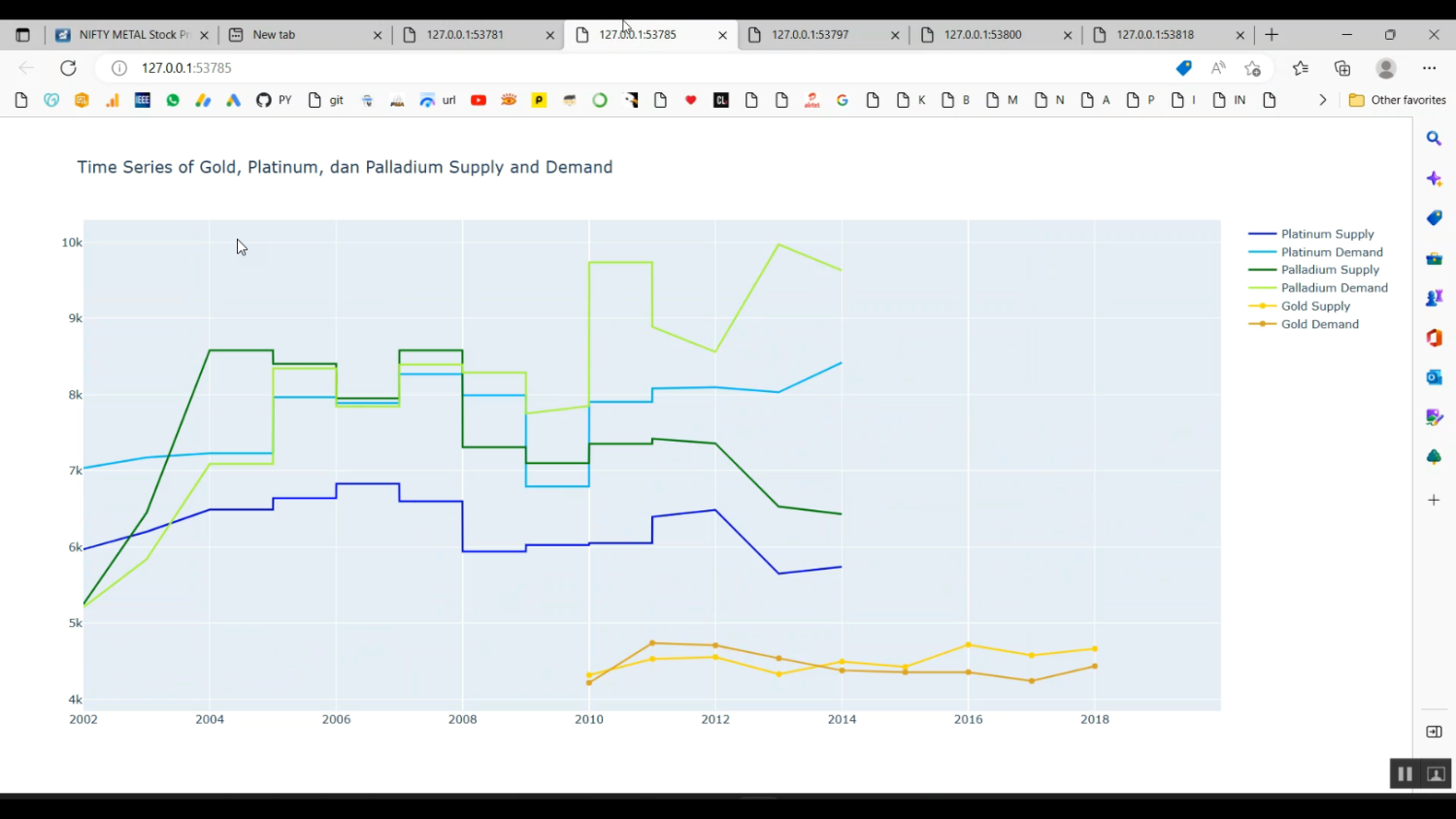The width and height of the screenshot is (1456, 819).
Task: Open the Other favorites folder
Action: (1397, 100)
